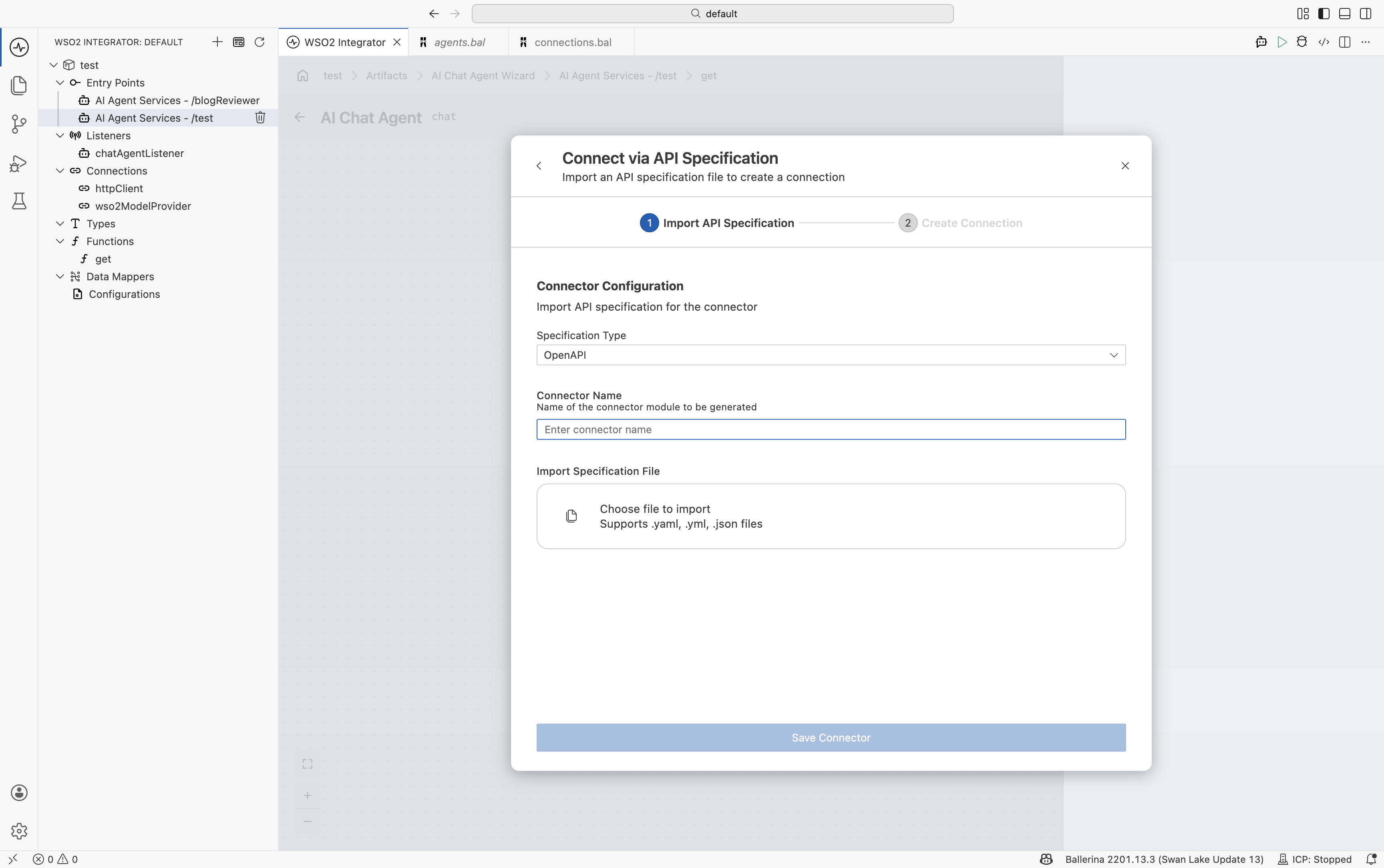Open the remote window indicator
Screen dimensions: 1384x868
(13, 859)
